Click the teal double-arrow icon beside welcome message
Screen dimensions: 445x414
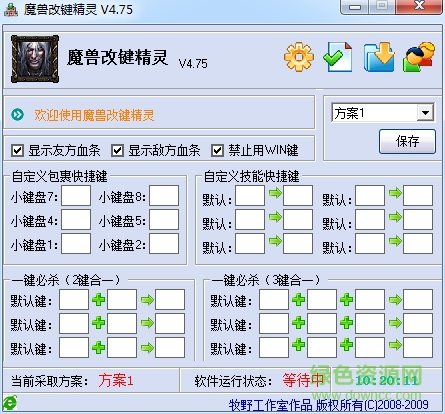[x=17, y=115]
